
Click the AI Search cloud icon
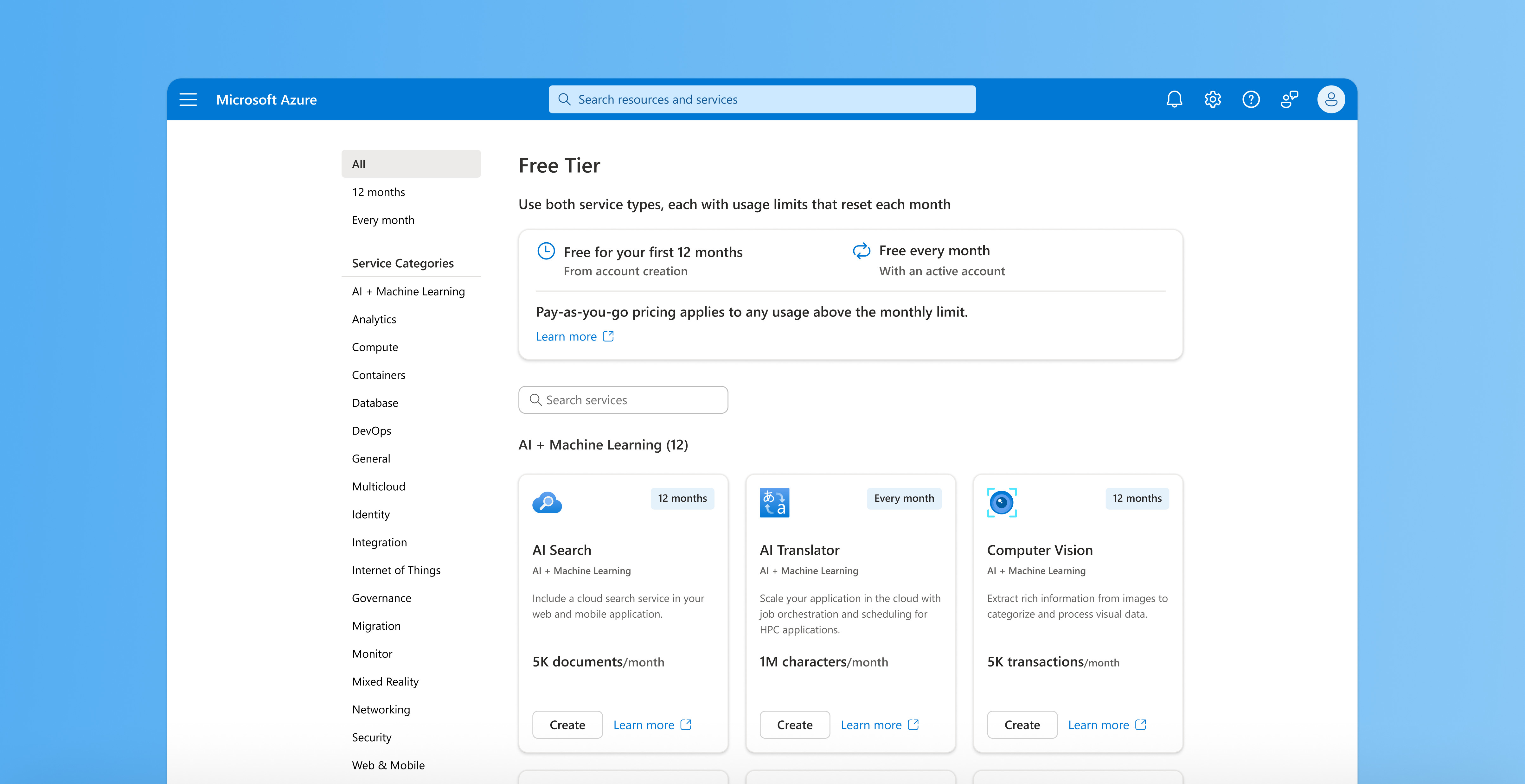click(547, 502)
